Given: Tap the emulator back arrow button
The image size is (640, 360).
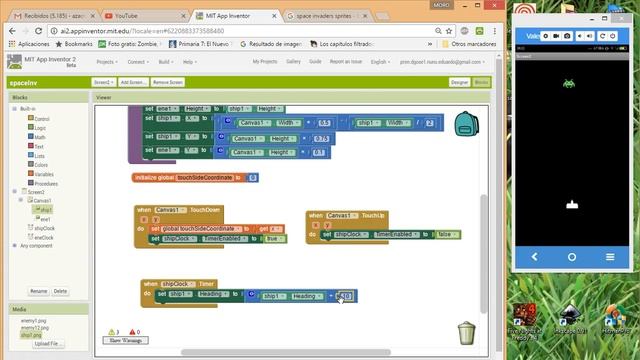Looking at the screenshot, I should pyautogui.click(x=534, y=257).
